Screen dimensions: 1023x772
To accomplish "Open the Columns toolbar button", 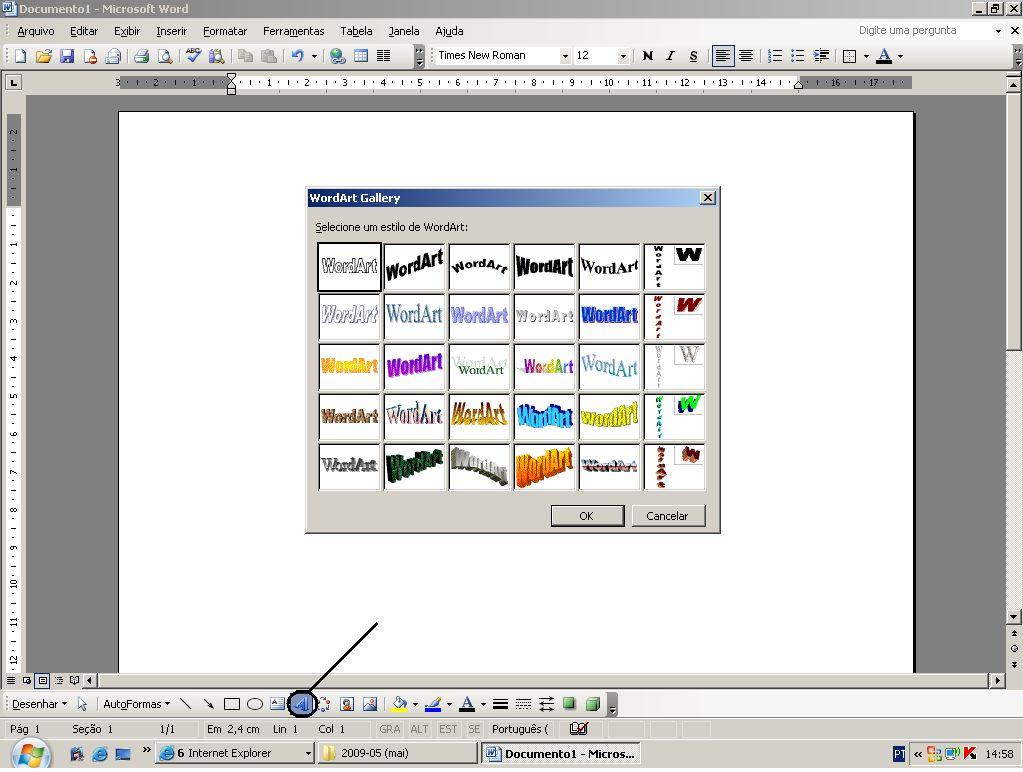I will [384, 56].
